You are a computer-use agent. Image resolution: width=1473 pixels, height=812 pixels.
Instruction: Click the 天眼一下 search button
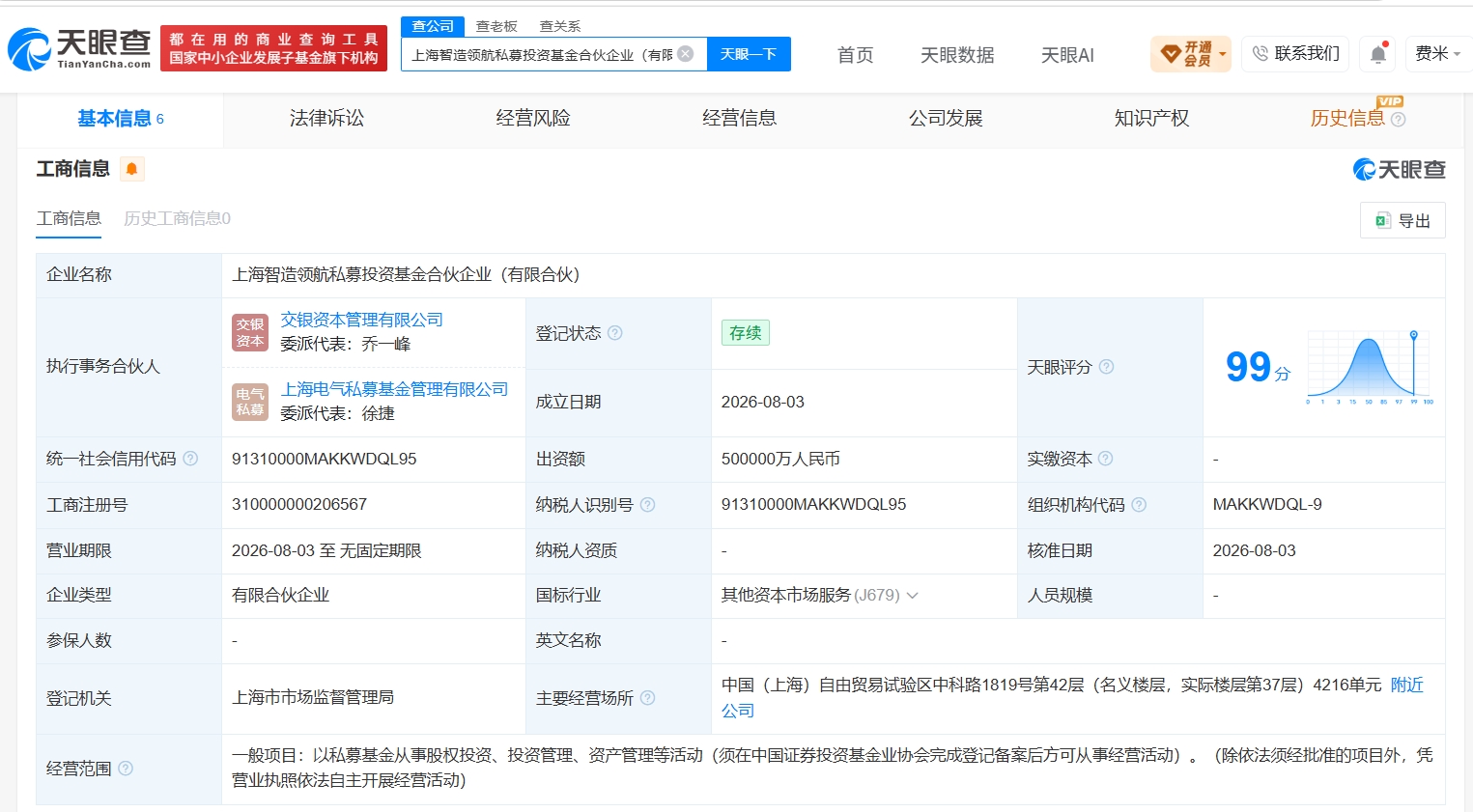(x=749, y=54)
